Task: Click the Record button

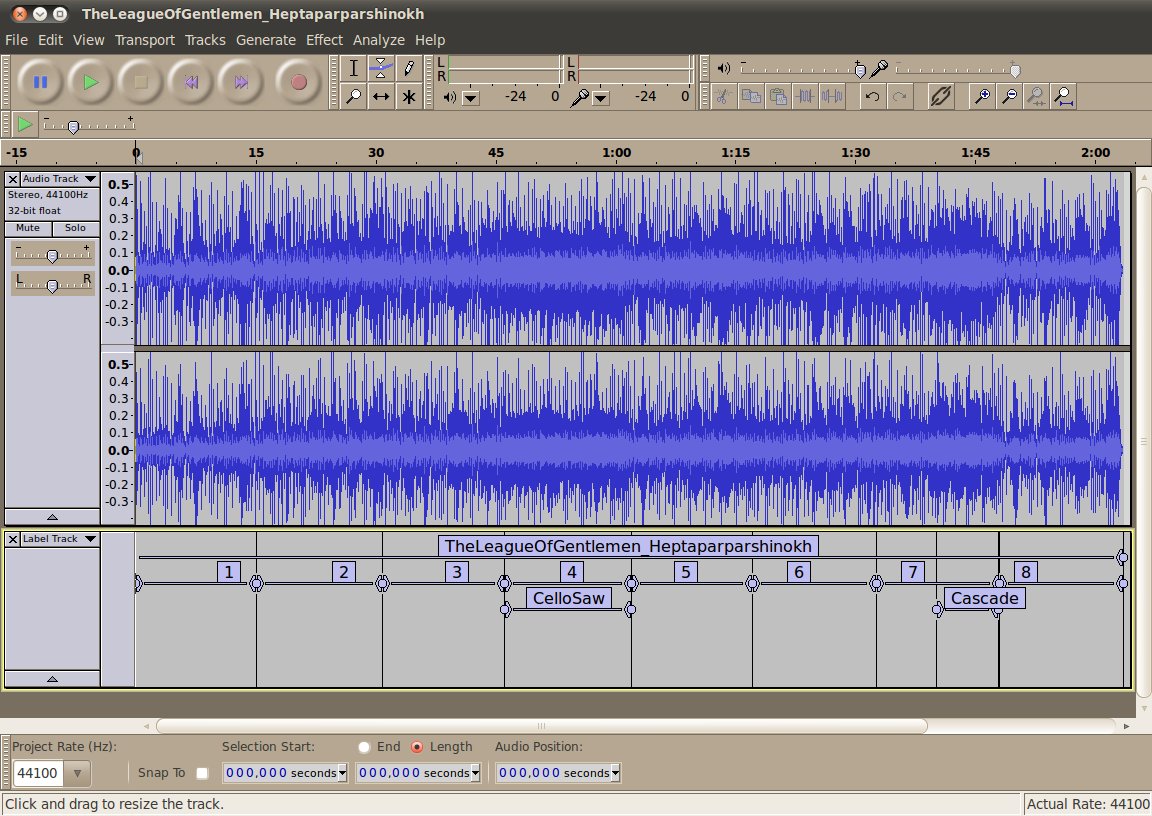Action: [x=298, y=82]
